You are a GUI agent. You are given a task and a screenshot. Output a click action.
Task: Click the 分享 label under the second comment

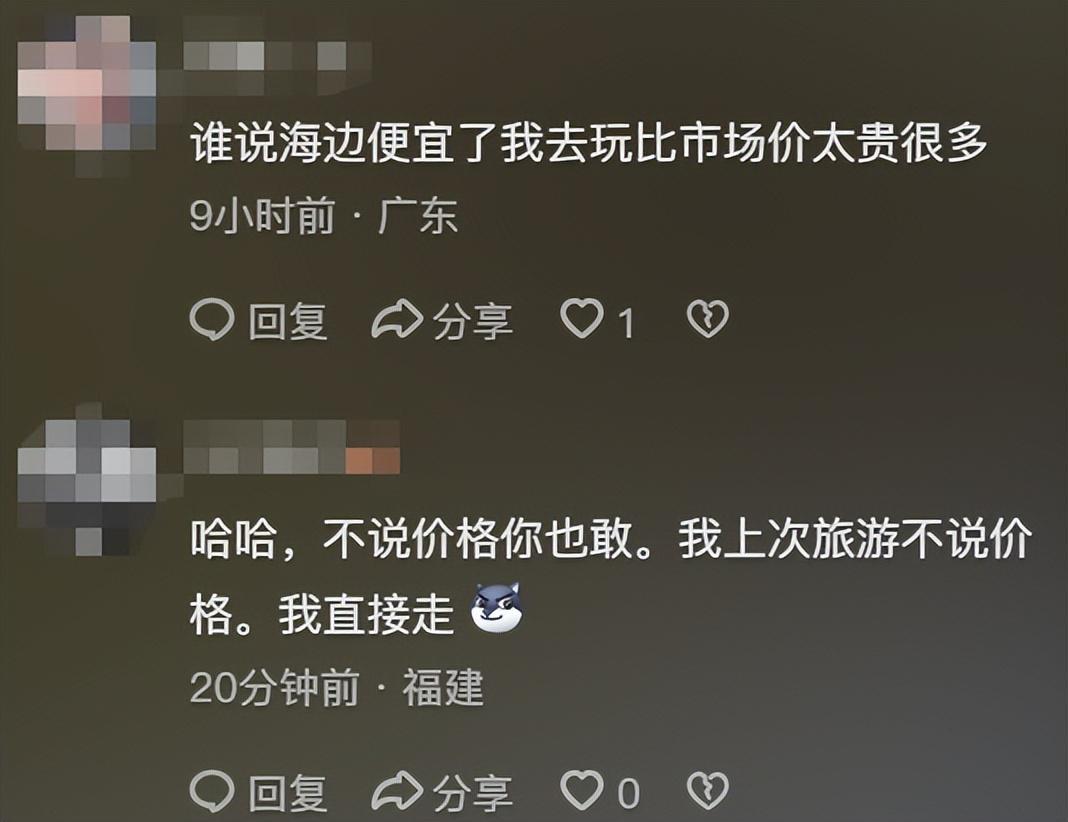coord(473,793)
